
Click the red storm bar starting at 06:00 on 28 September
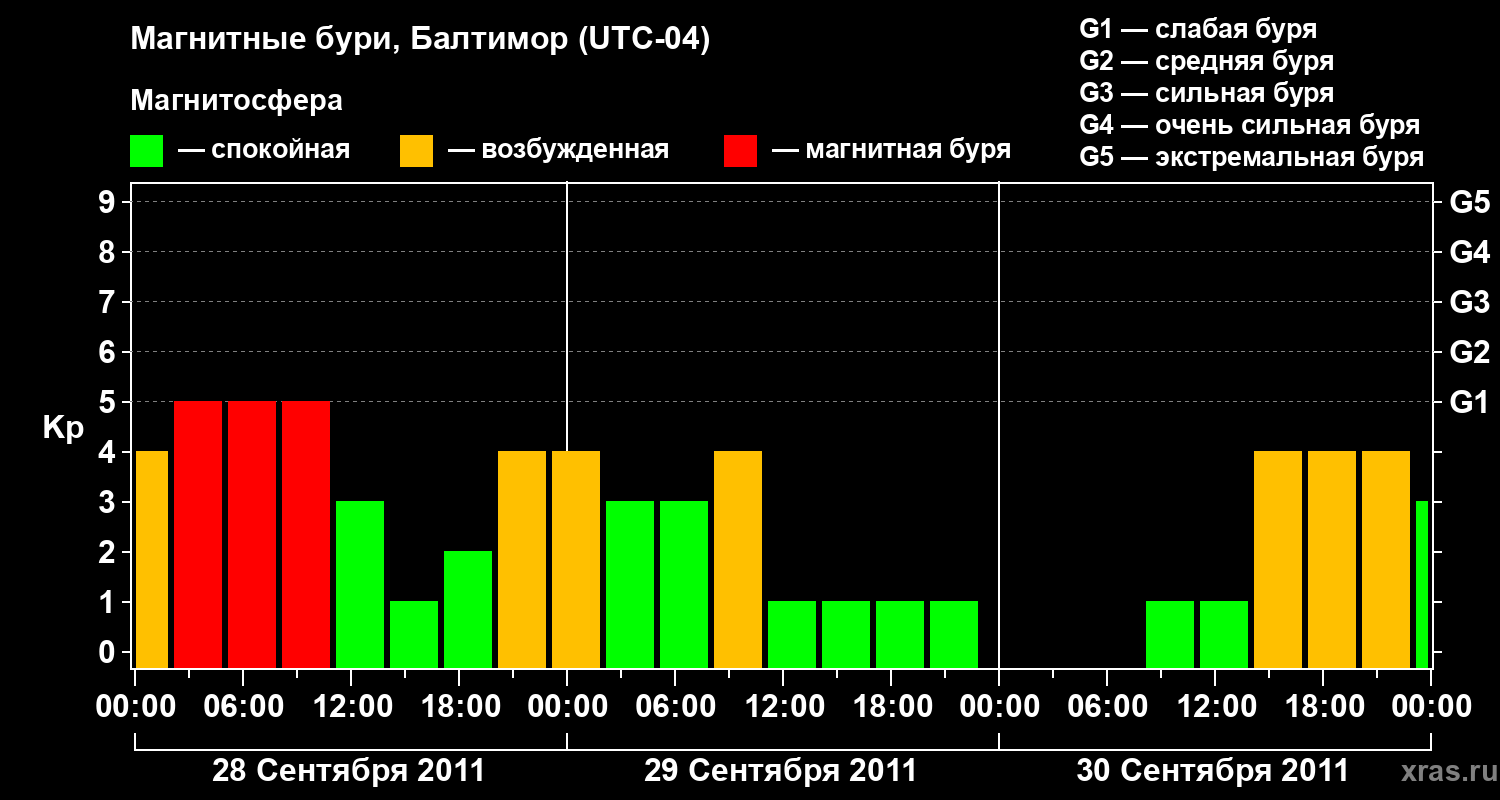pos(252,535)
